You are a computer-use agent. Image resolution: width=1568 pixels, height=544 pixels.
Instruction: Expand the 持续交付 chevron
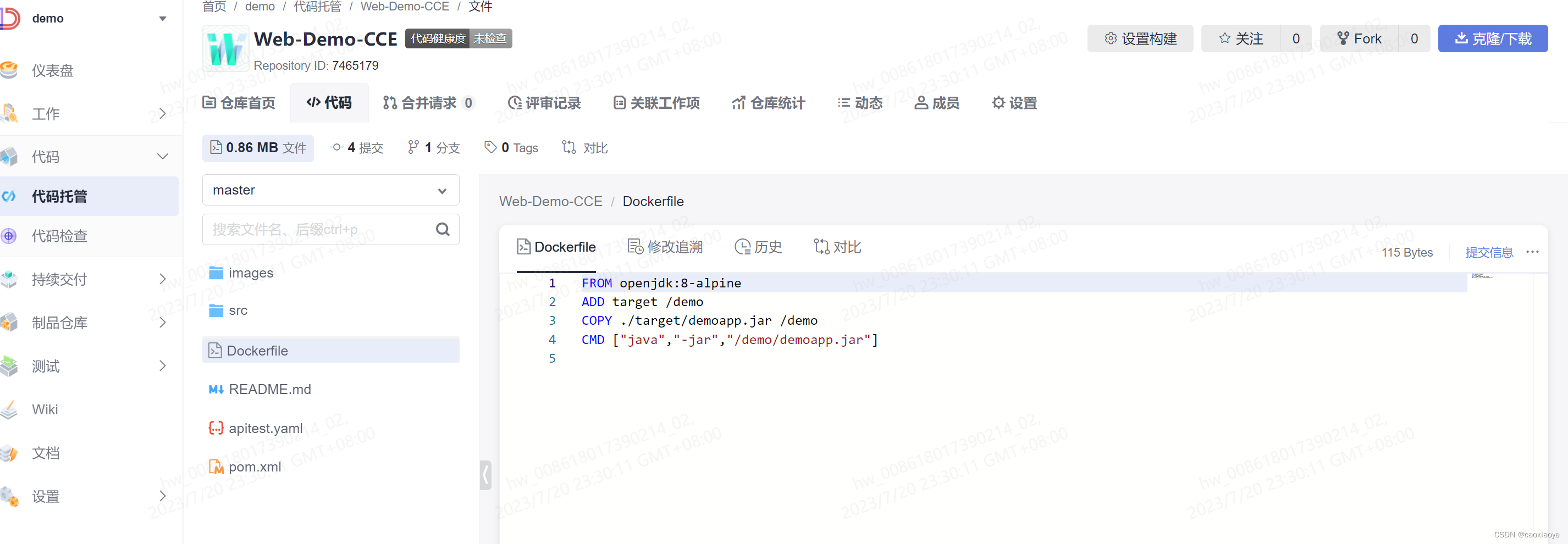(163, 279)
